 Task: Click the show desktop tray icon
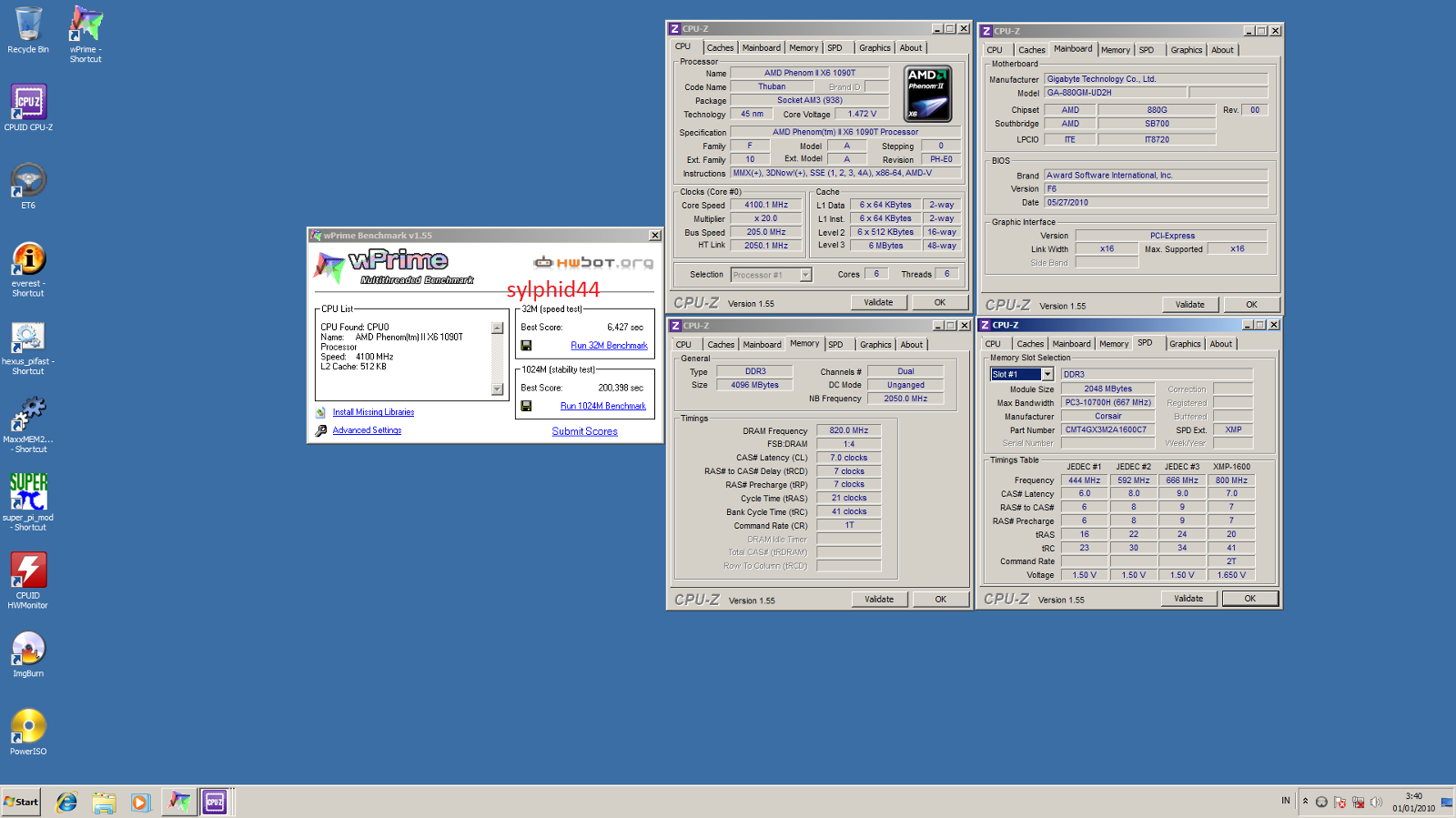tap(1447, 802)
